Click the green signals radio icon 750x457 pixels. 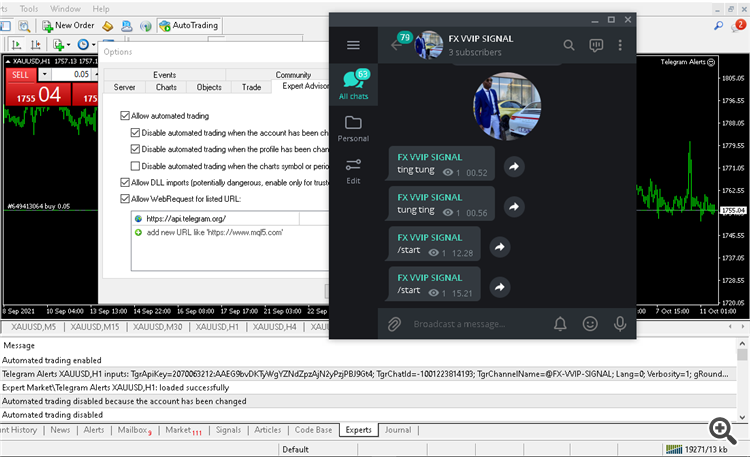[145, 26]
